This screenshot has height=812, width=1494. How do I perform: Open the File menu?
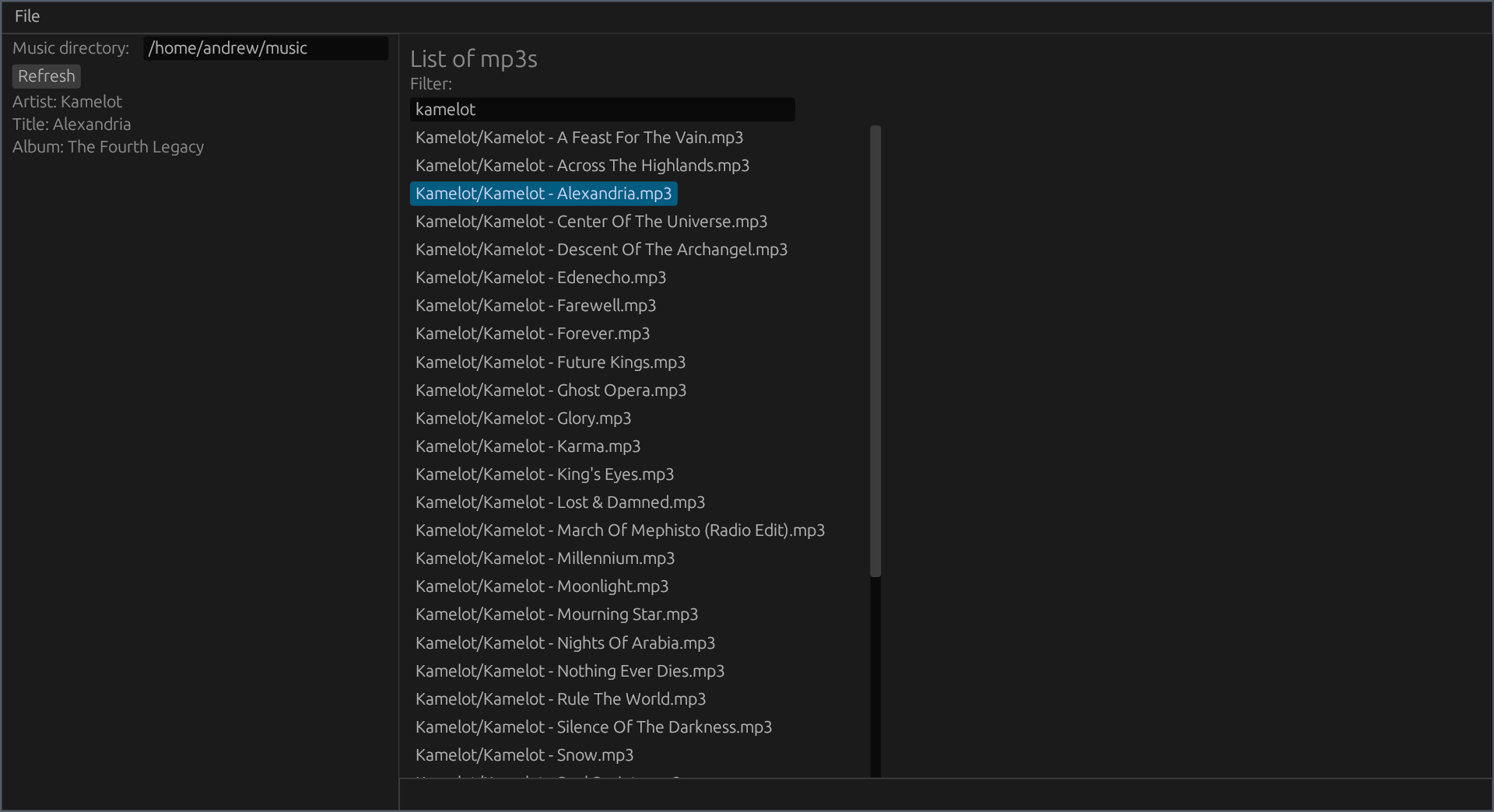point(27,16)
